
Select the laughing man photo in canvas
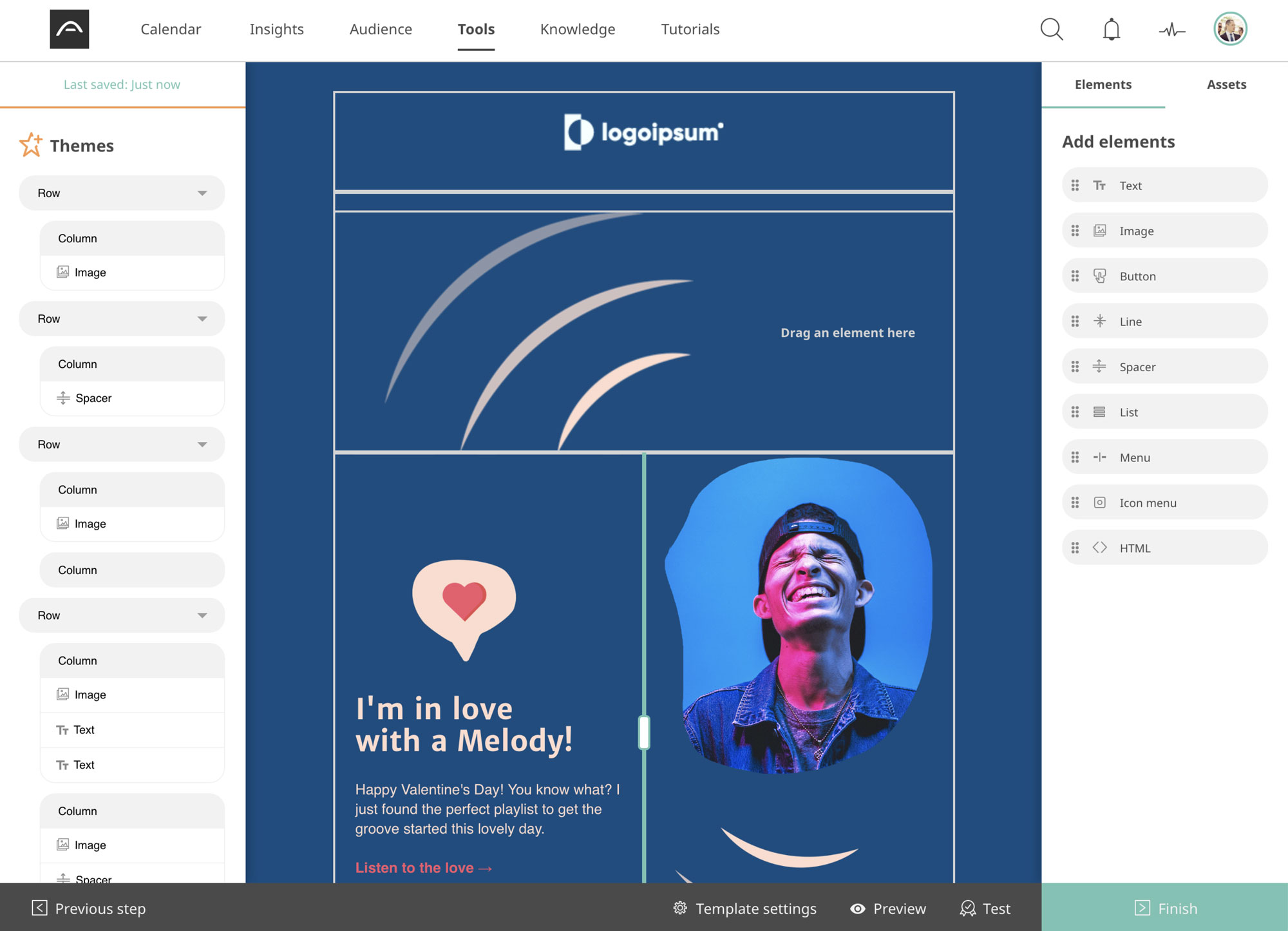point(799,615)
